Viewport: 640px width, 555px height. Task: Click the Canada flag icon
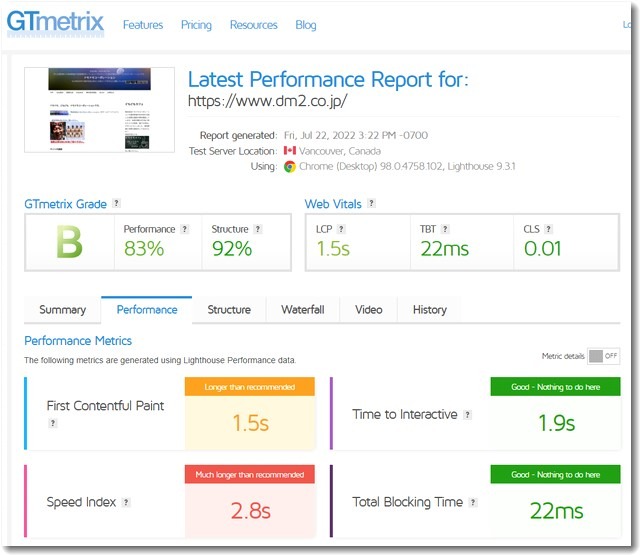point(289,151)
